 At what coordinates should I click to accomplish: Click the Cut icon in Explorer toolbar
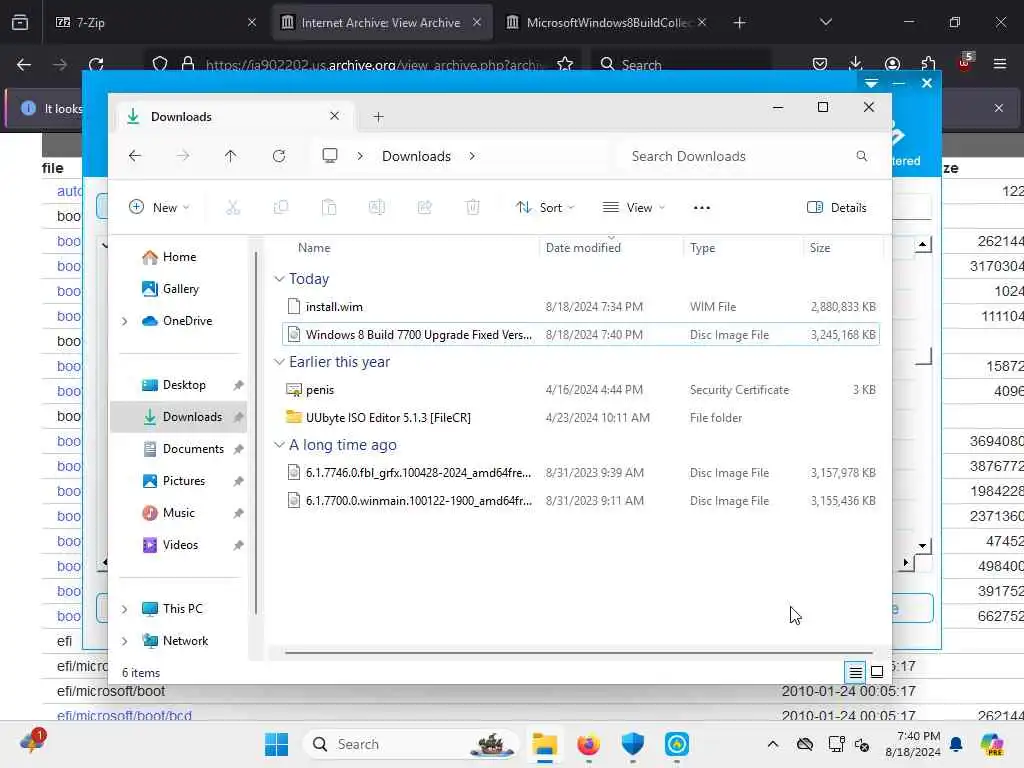(x=233, y=208)
